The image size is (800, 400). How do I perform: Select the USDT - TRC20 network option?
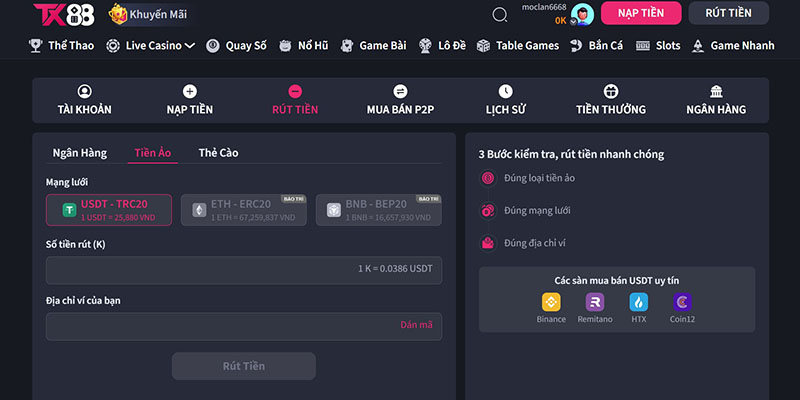coord(109,210)
